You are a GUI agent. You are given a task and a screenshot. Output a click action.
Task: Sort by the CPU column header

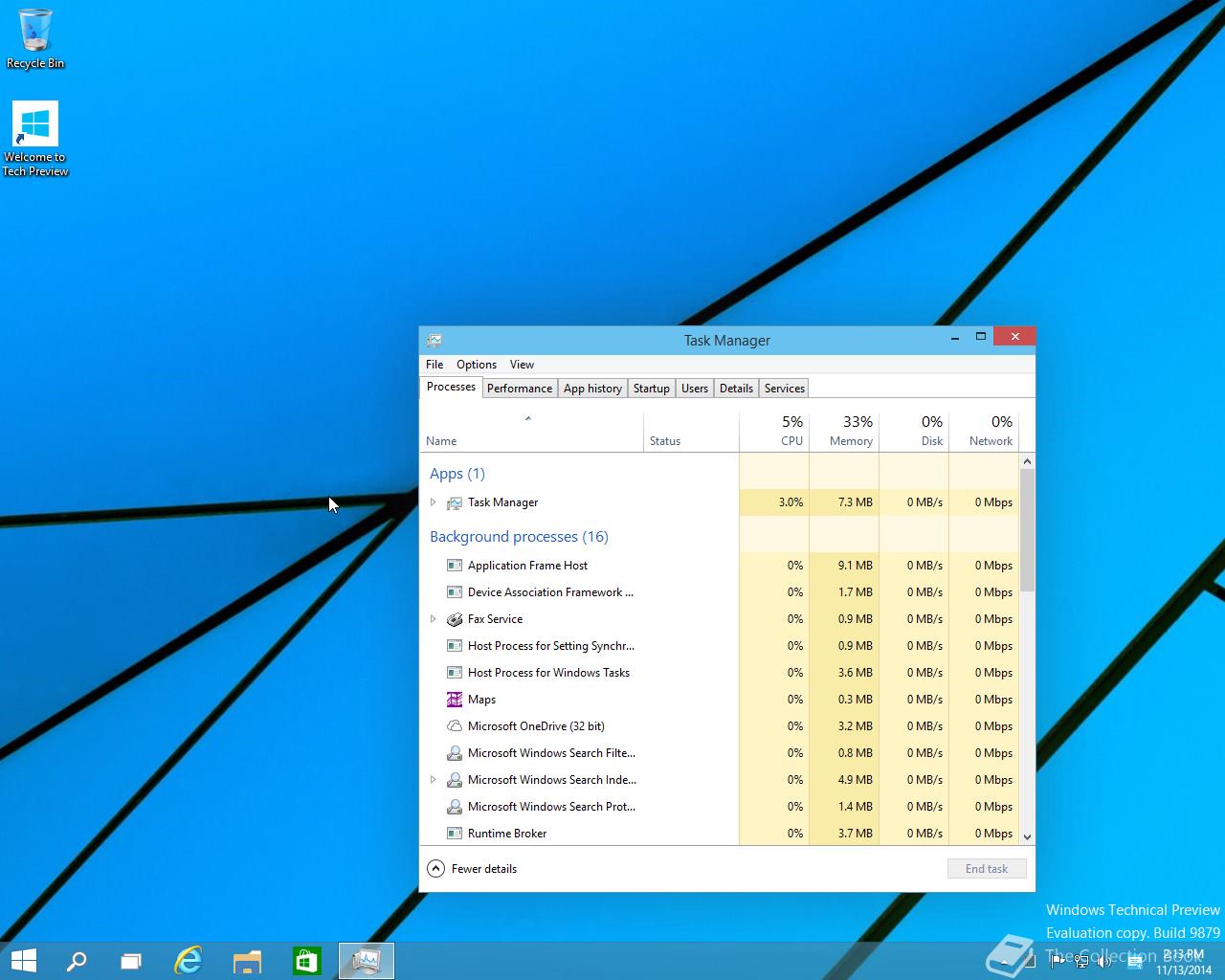774,432
